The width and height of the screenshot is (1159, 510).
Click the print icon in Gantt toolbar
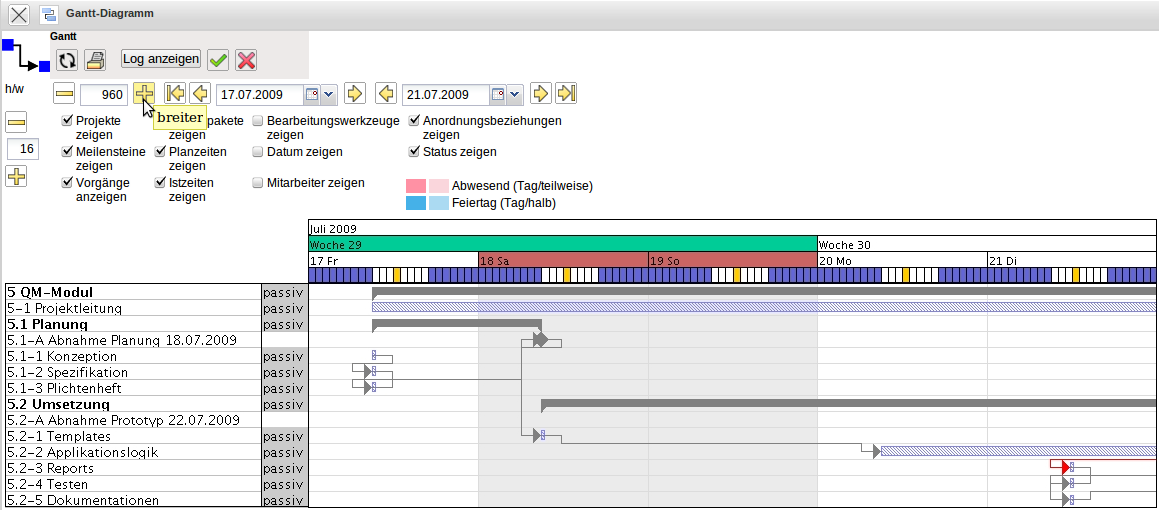click(x=95, y=60)
